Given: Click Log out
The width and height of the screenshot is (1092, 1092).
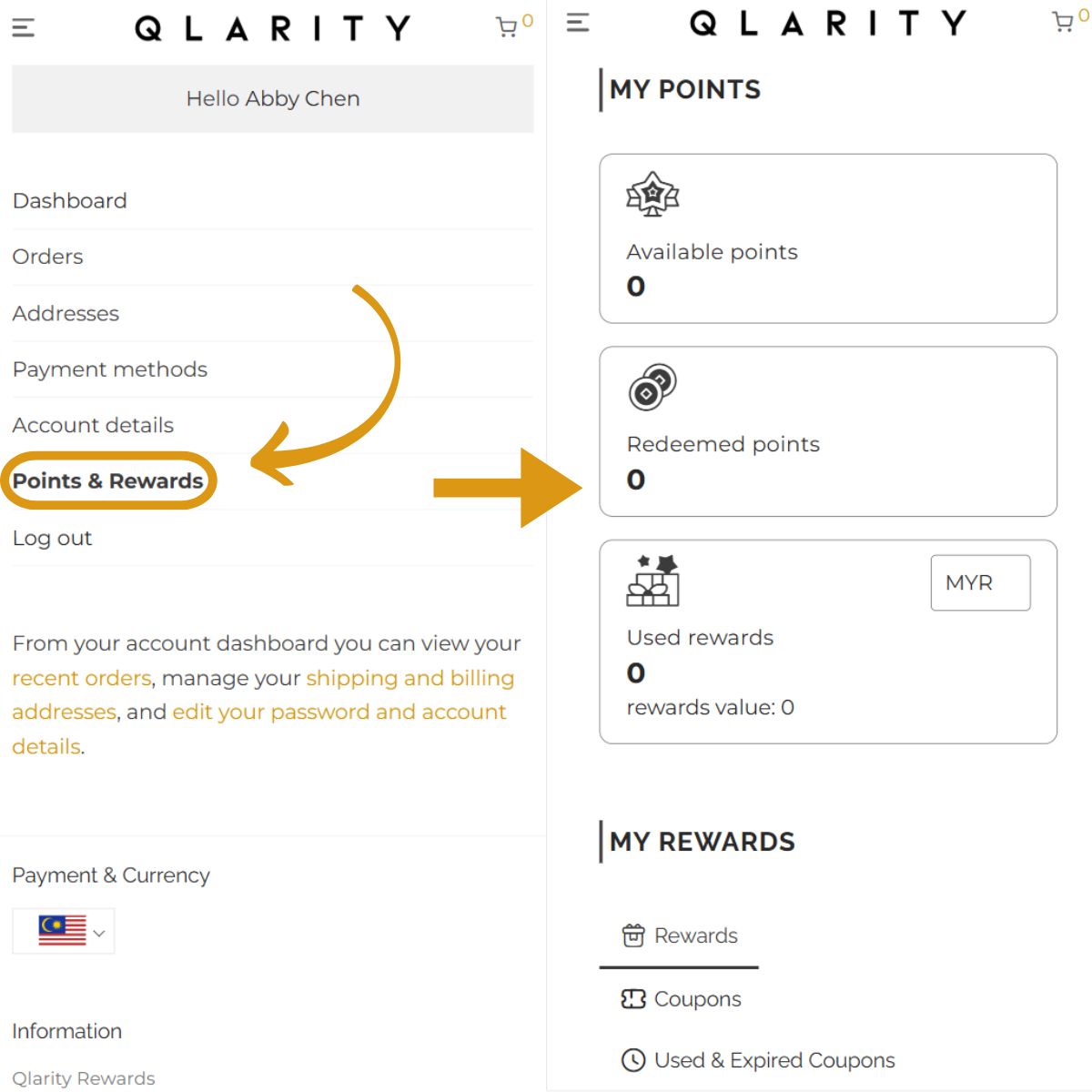Looking at the screenshot, I should [x=52, y=538].
